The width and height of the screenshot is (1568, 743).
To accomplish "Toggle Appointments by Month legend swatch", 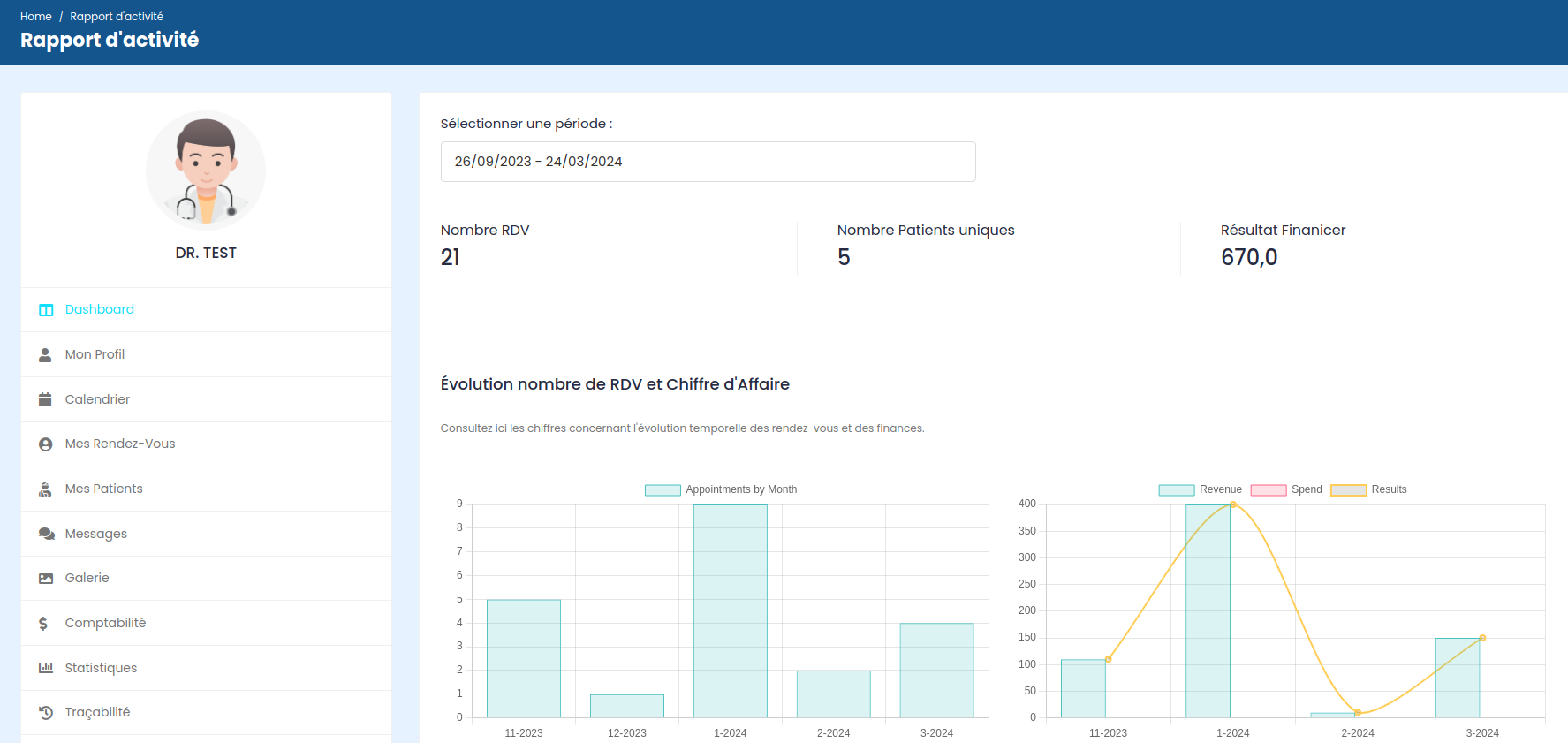I will point(663,489).
